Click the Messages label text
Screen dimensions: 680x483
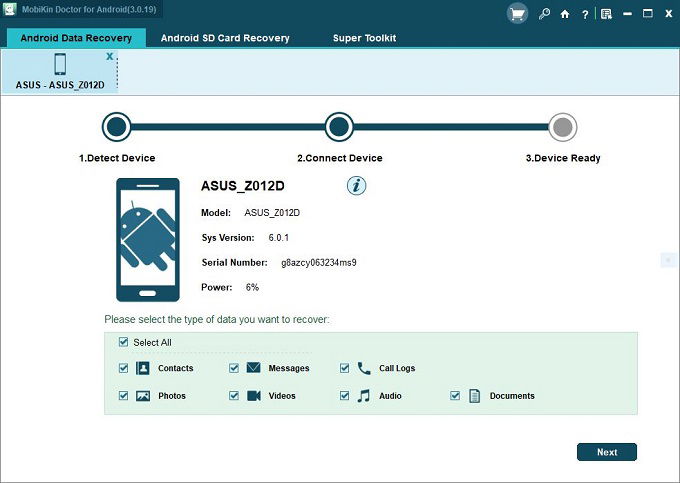tap(289, 368)
